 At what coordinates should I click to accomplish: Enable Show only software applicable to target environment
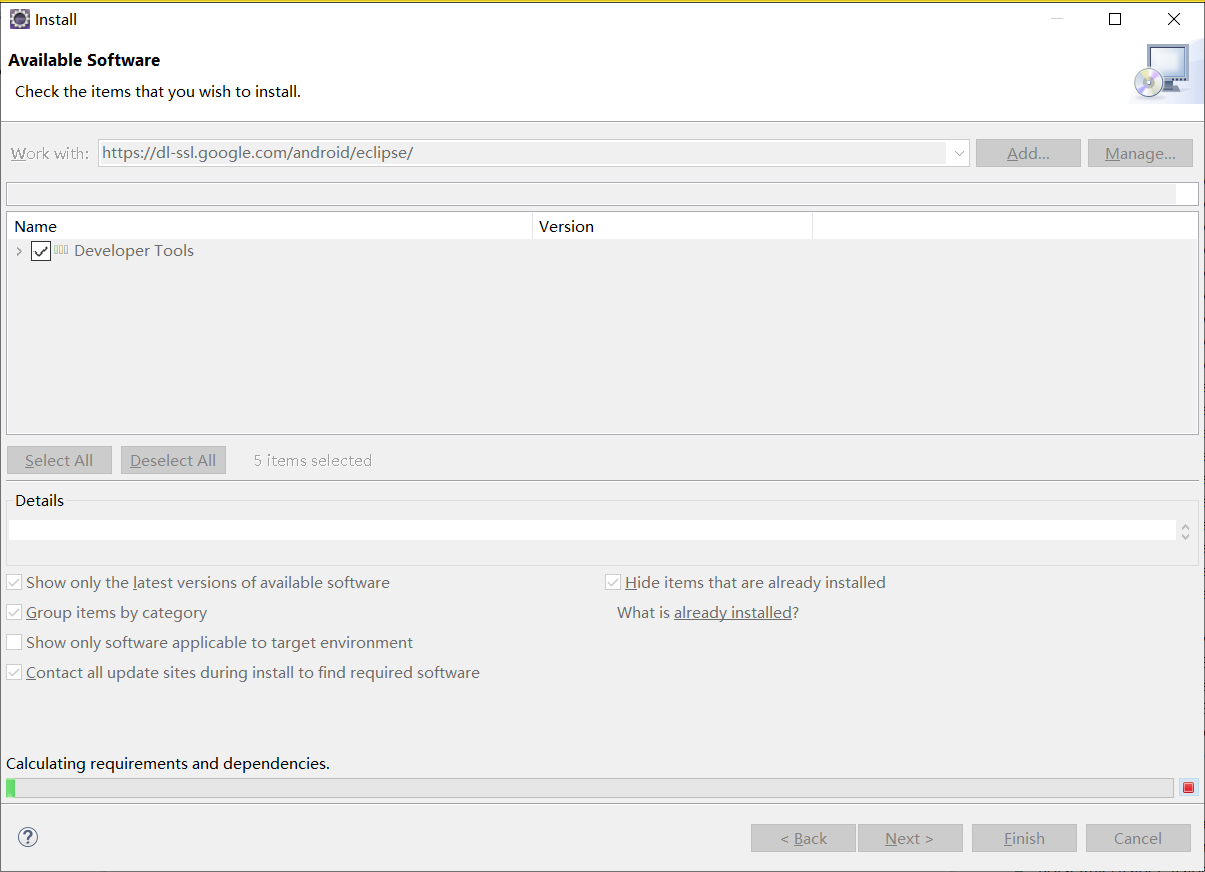click(x=14, y=642)
